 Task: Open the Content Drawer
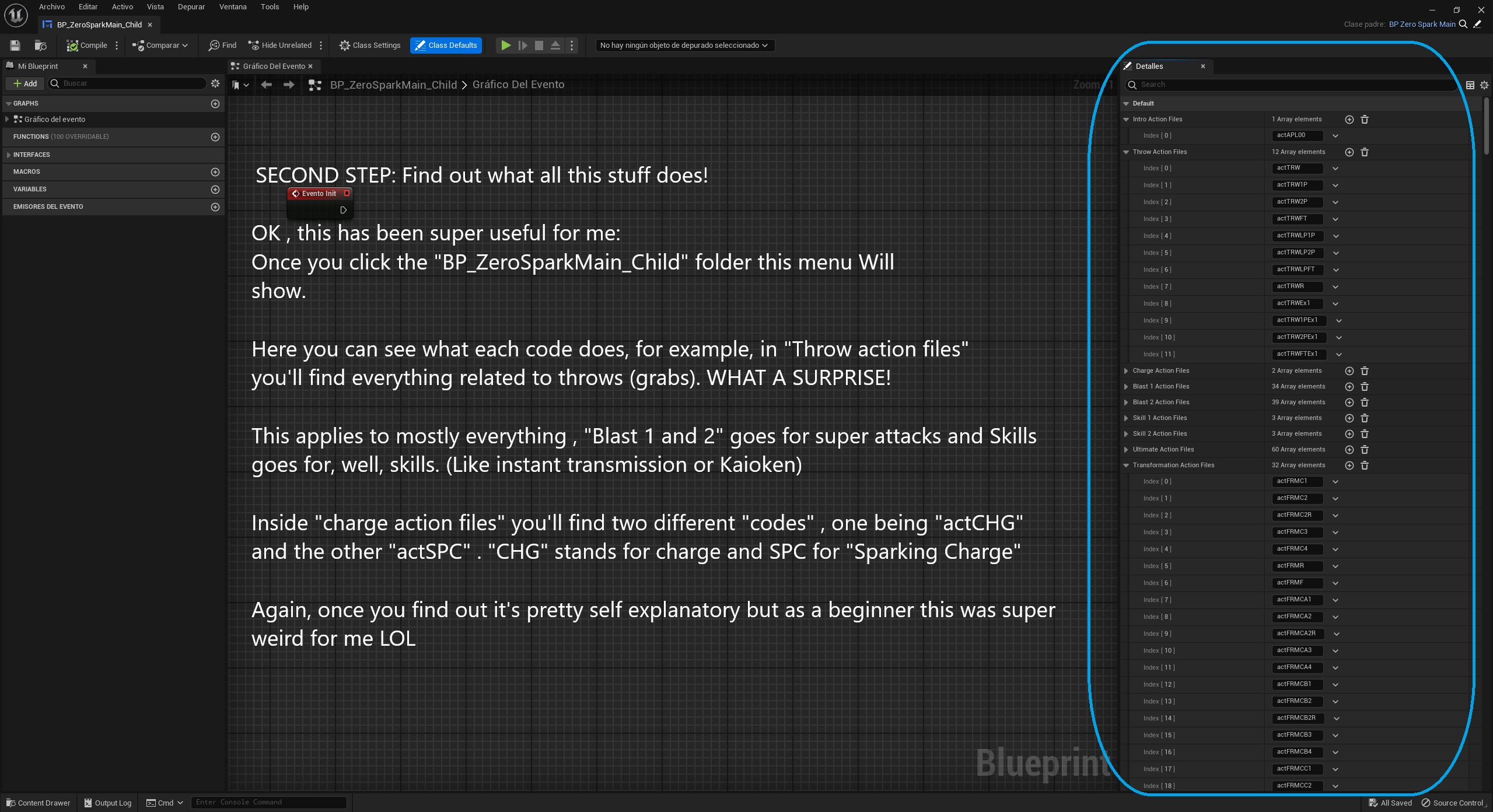coord(38,803)
